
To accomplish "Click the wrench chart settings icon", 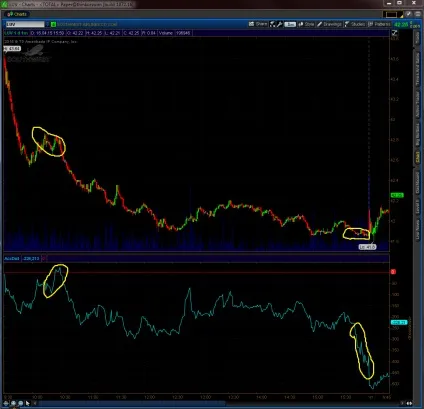I will (280, 24).
